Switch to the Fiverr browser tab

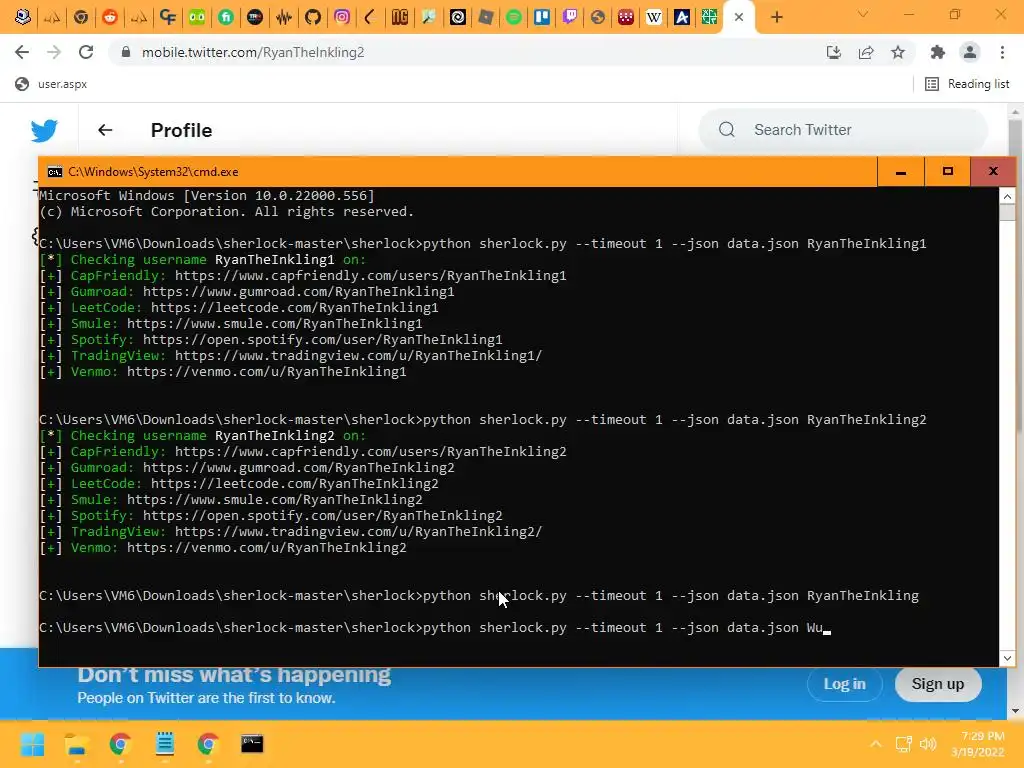226,17
